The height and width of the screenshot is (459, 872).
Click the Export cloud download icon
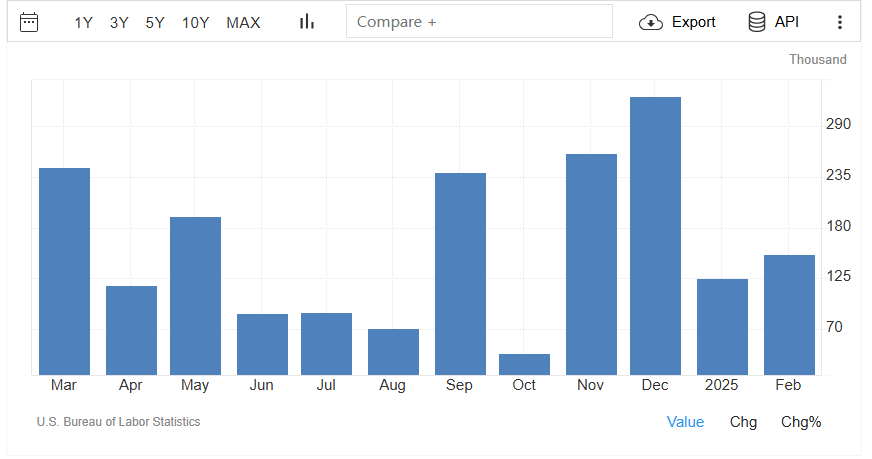(x=652, y=22)
